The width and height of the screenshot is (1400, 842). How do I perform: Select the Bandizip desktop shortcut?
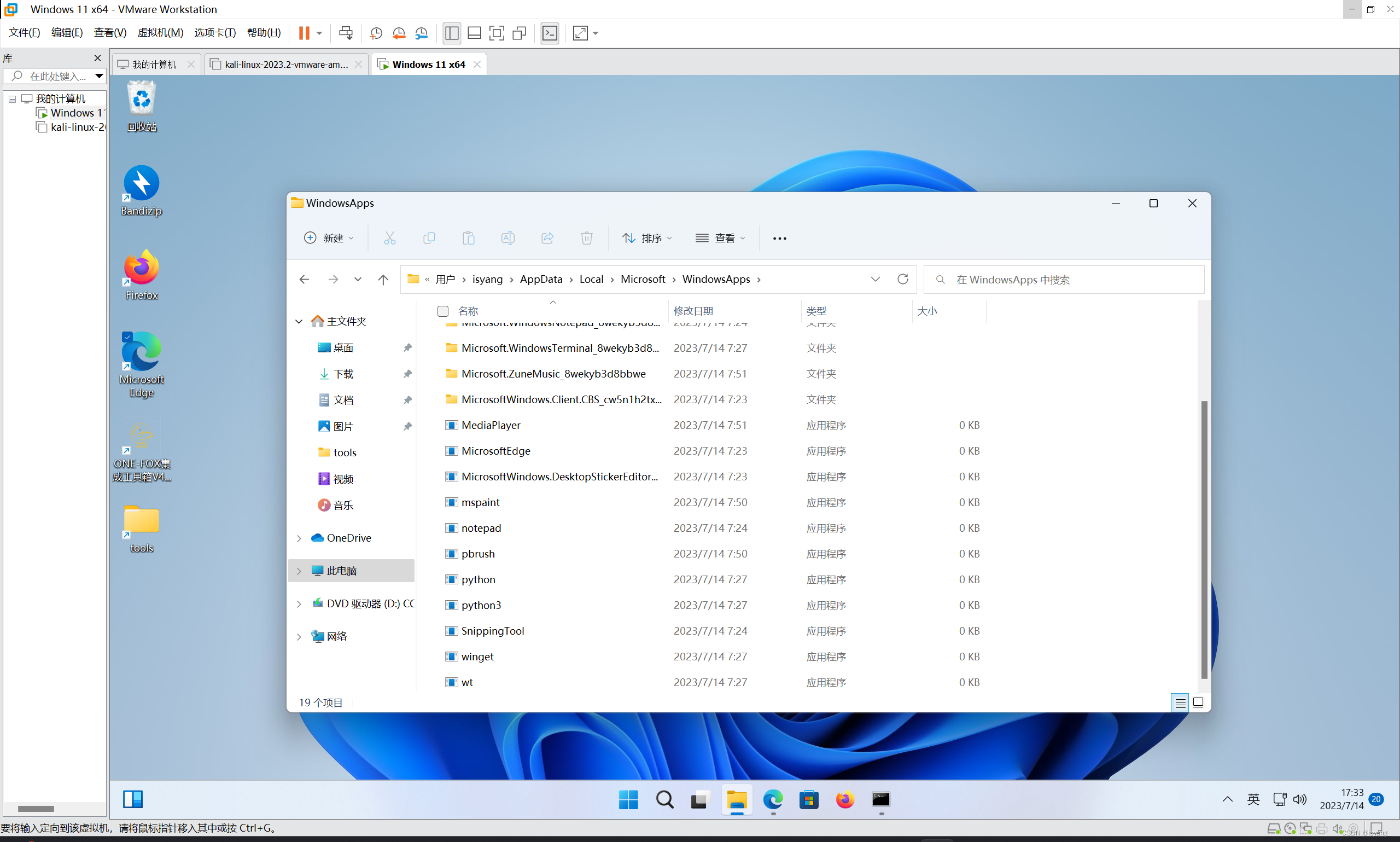pyautogui.click(x=141, y=190)
